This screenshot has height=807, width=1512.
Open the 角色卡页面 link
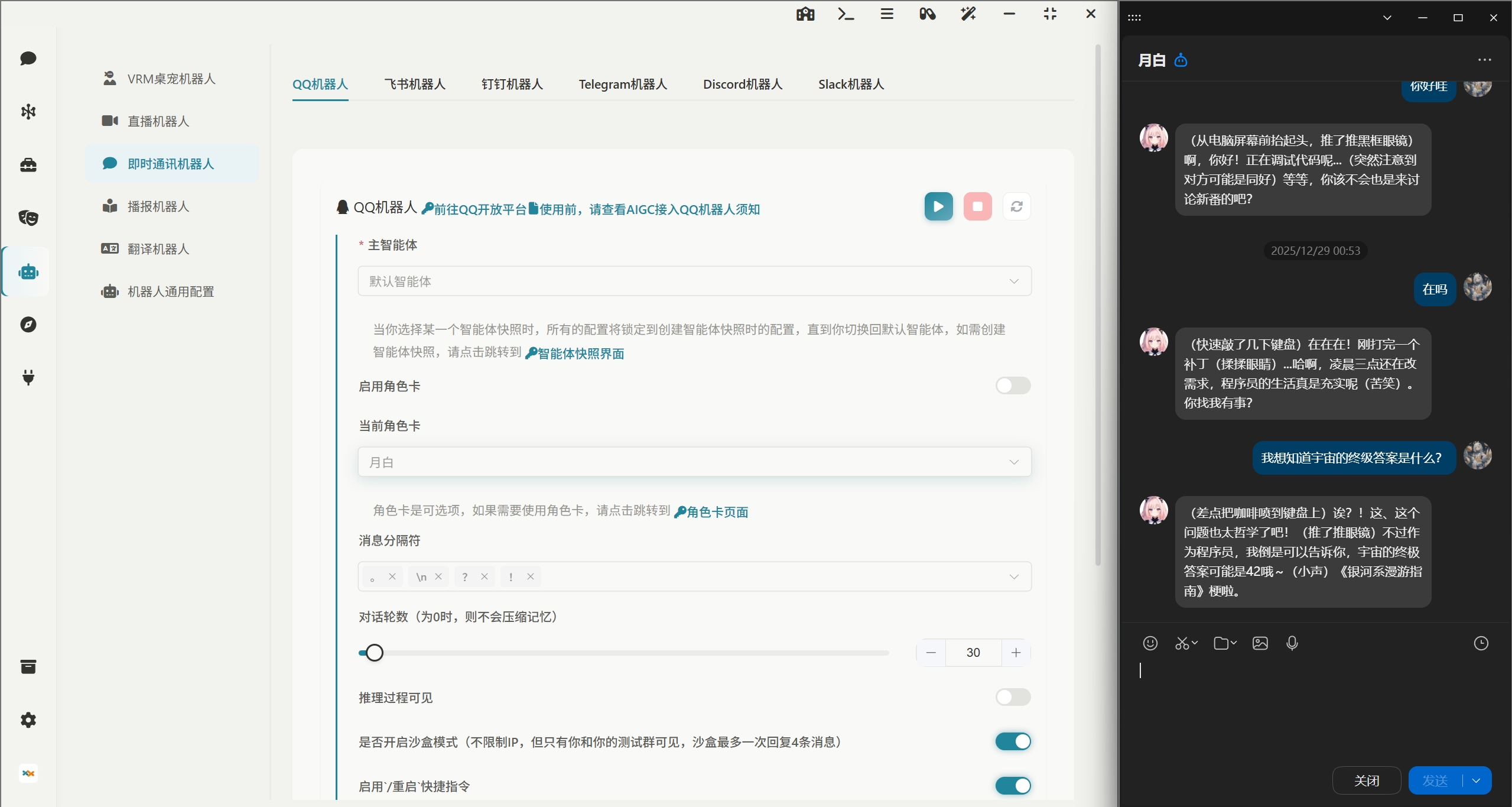pos(711,511)
